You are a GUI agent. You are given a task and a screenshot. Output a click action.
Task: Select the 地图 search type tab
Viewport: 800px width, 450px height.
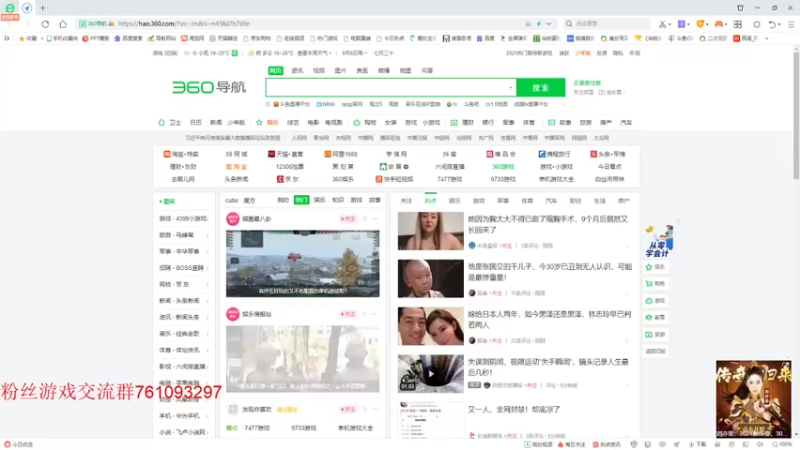[405, 70]
